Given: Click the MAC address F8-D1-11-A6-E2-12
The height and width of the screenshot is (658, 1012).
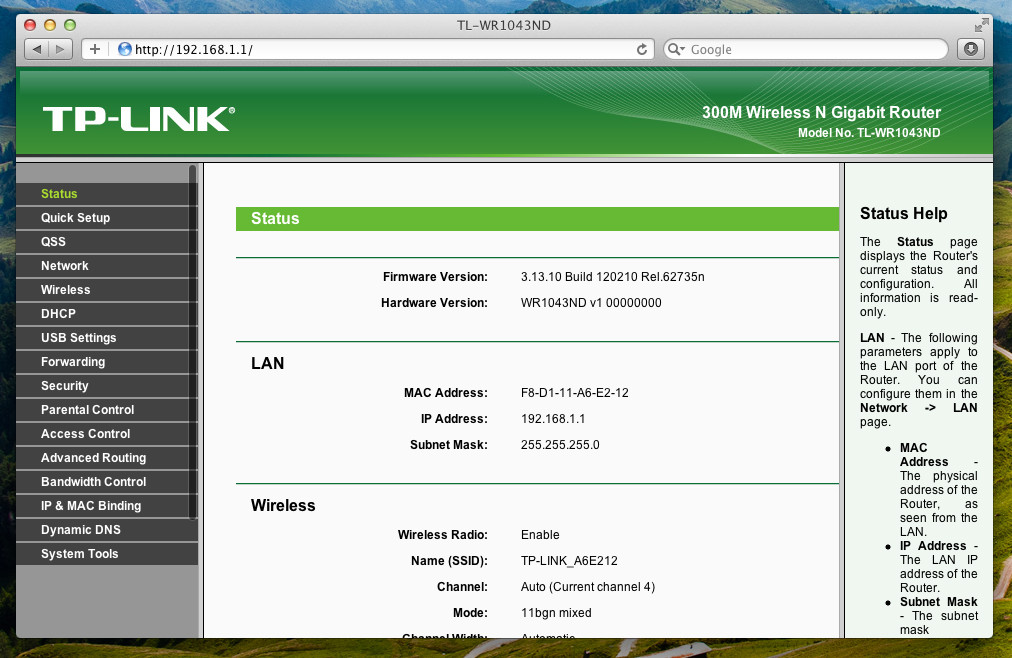Looking at the screenshot, I should point(574,393).
